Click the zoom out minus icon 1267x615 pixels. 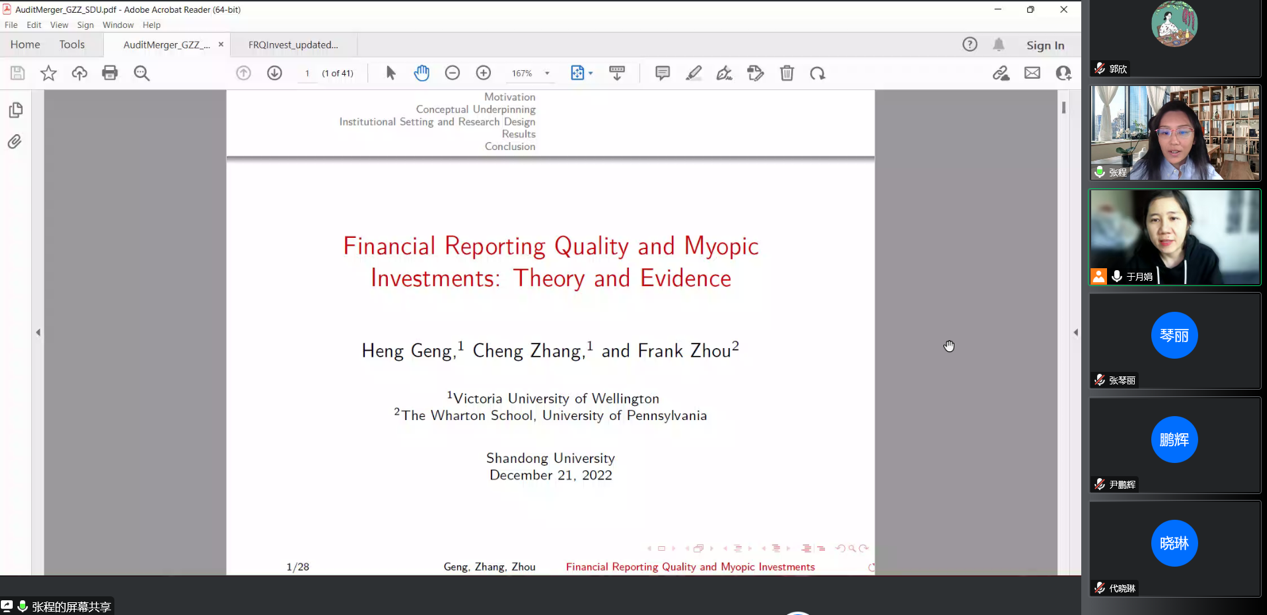pos(452,73)
